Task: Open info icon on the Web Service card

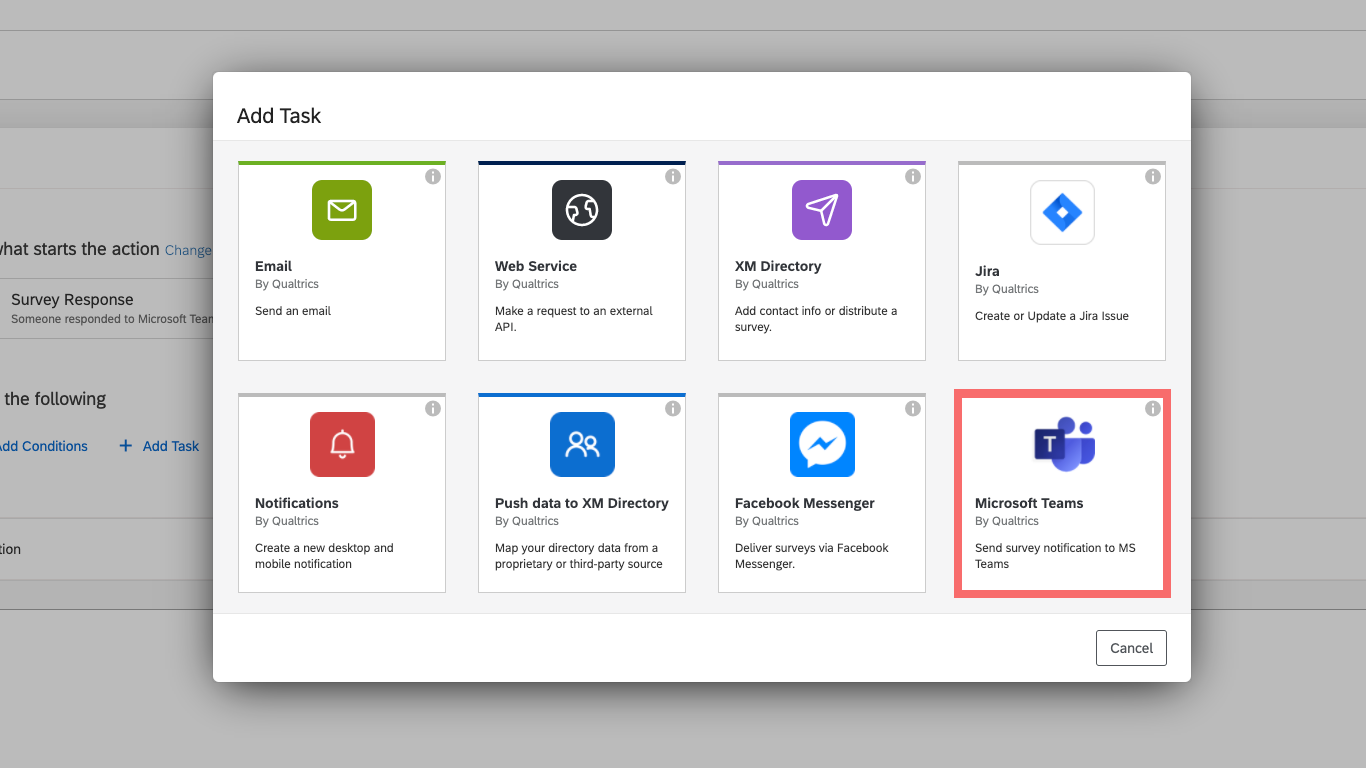Action: click(673, 176)
